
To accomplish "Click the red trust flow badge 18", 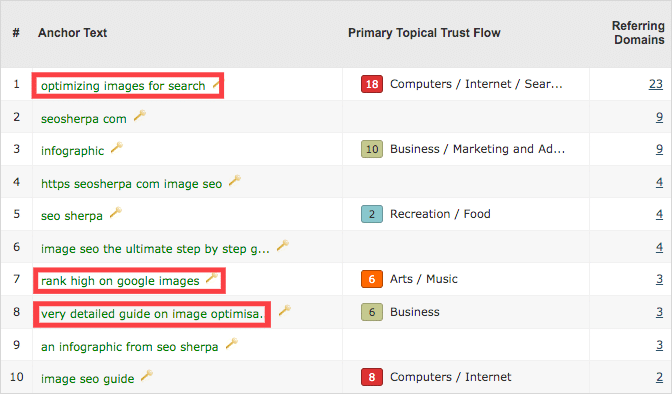I will pyautogui.click(x=372, y=84).
